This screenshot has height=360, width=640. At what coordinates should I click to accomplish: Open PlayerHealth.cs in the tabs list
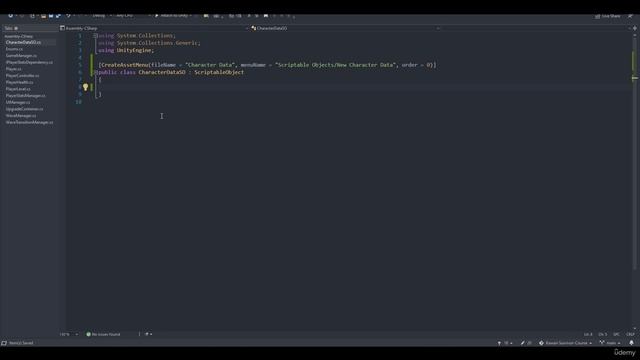coord(20,82)
